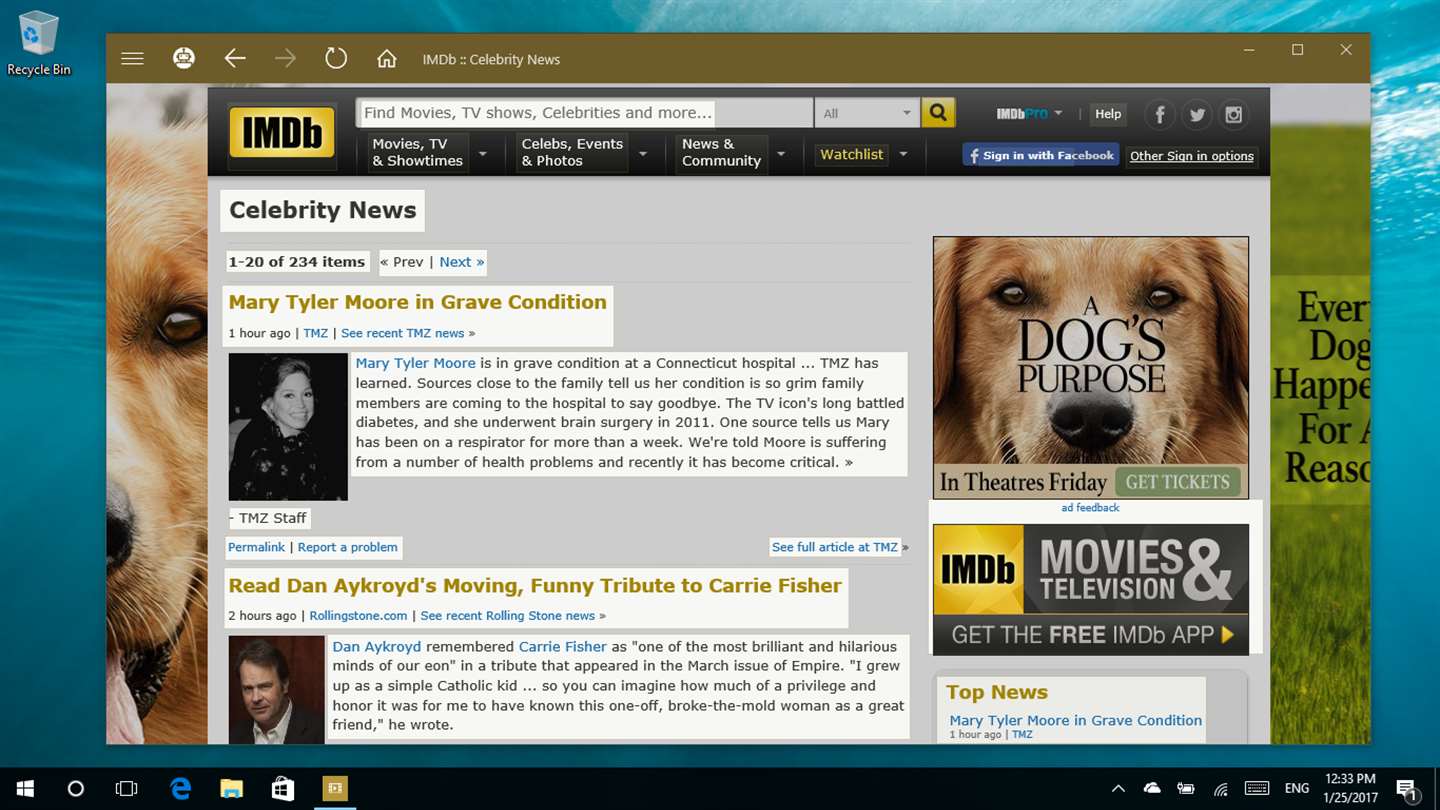1440x810 pixels.
Task: Click Dan Aykroyd name link in article
Action: (376, 647)
